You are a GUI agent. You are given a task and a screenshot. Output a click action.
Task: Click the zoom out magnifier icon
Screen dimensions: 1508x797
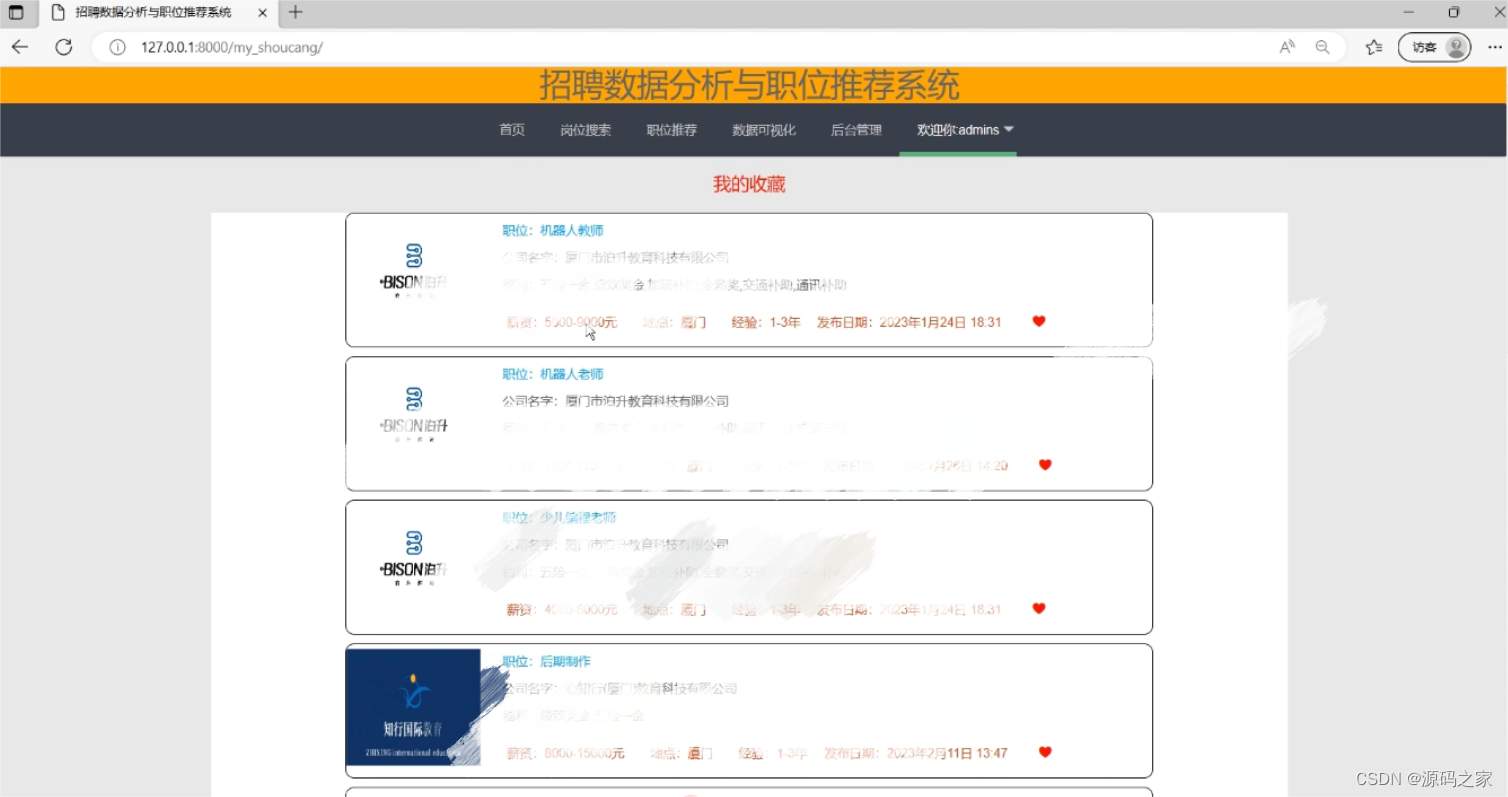[1322, 47]
